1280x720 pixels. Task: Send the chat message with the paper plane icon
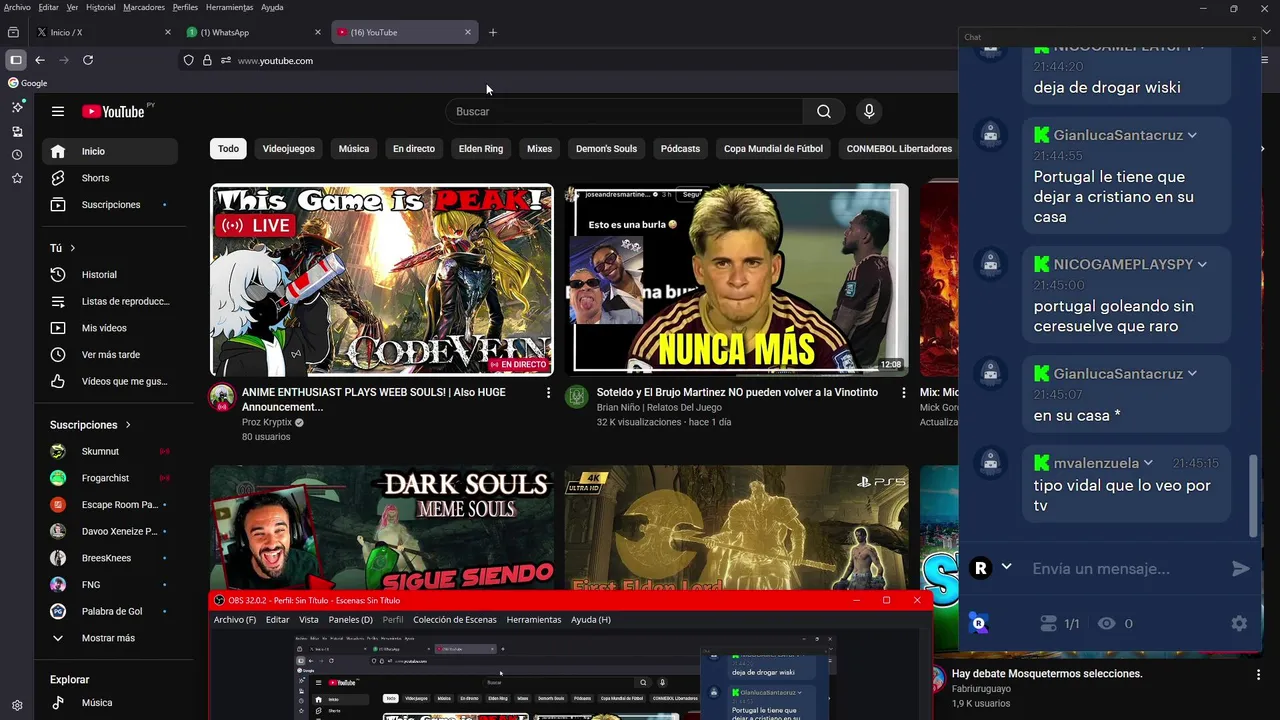(1241, 569)
